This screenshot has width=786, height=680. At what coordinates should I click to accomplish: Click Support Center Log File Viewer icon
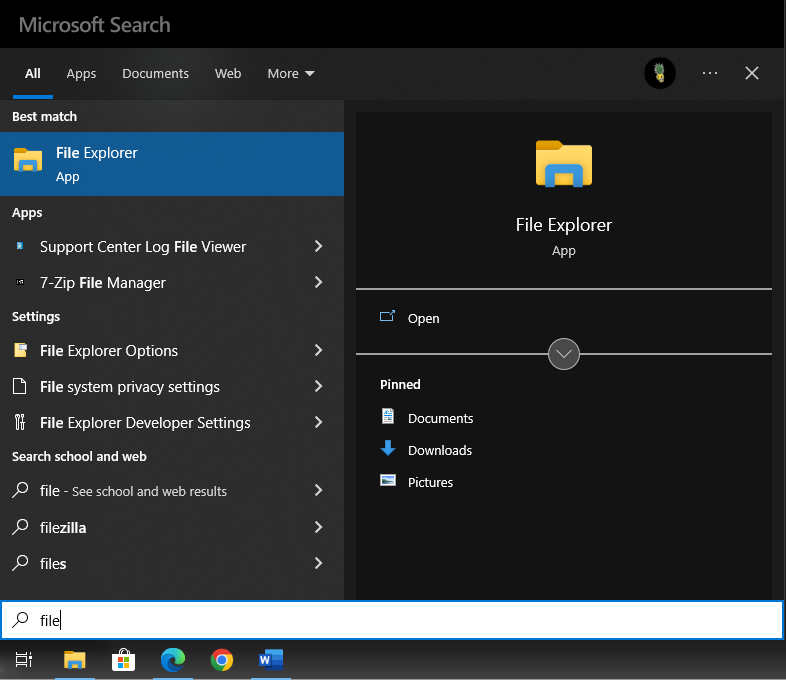point(20,246)
